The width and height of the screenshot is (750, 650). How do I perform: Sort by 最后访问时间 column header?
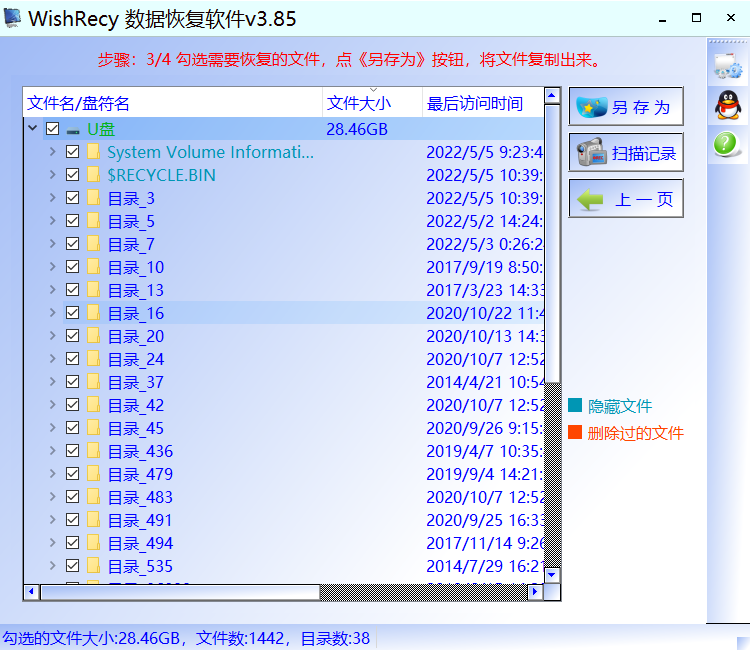[483, 103]
